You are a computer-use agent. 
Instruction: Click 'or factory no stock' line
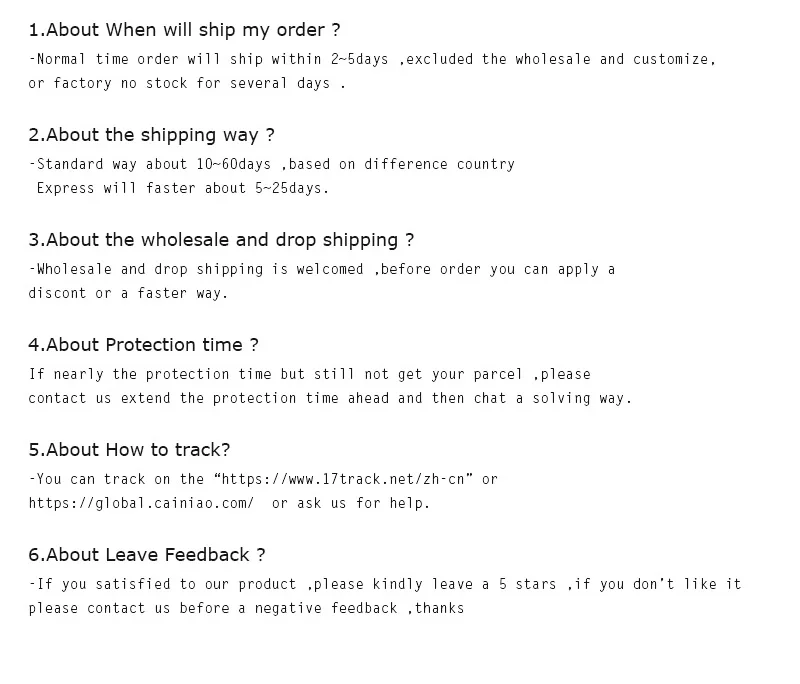pos(186,83)
